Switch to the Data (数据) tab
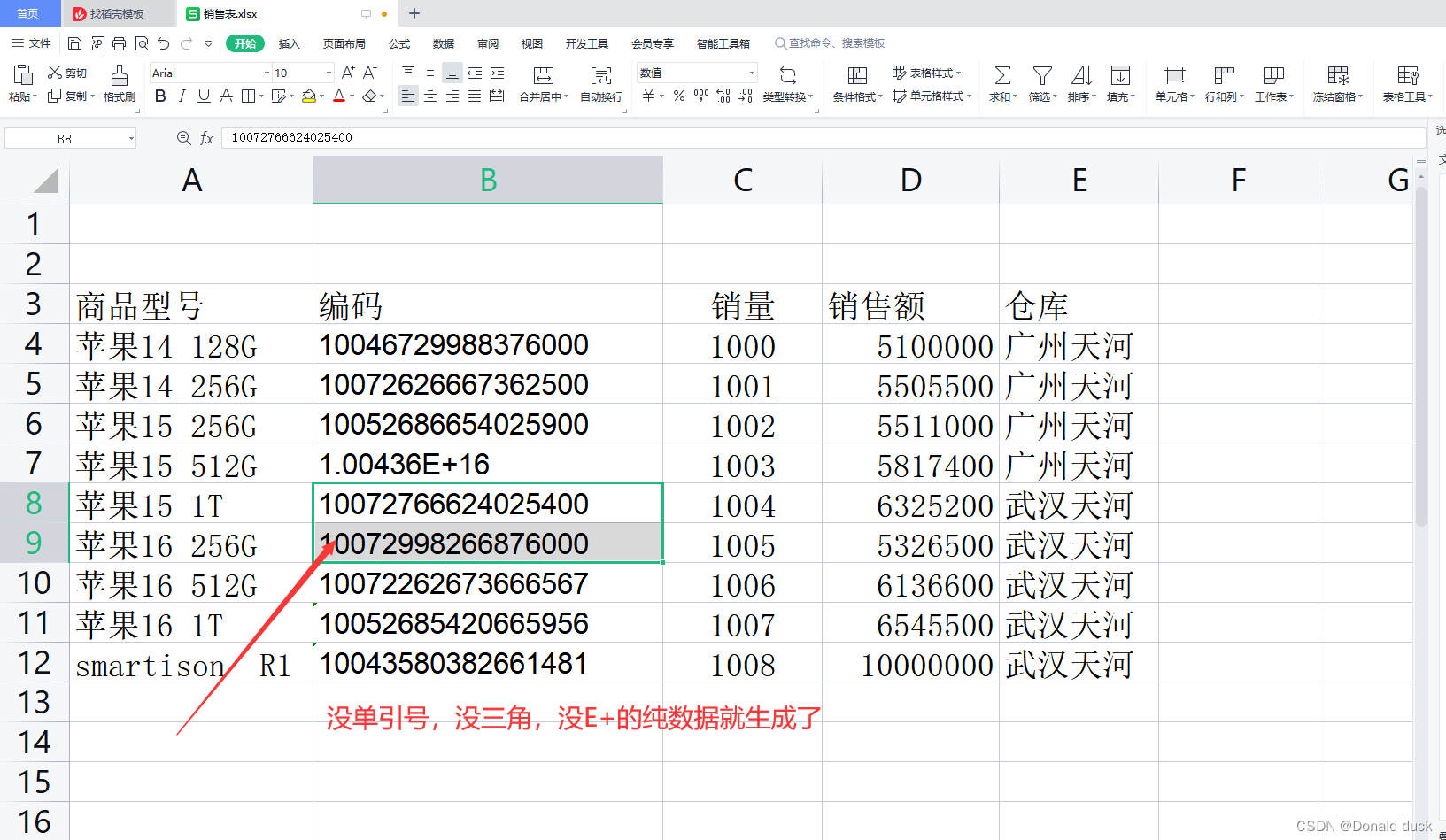The width and height of the screenshot is (1446, 840). coord(444,43)
